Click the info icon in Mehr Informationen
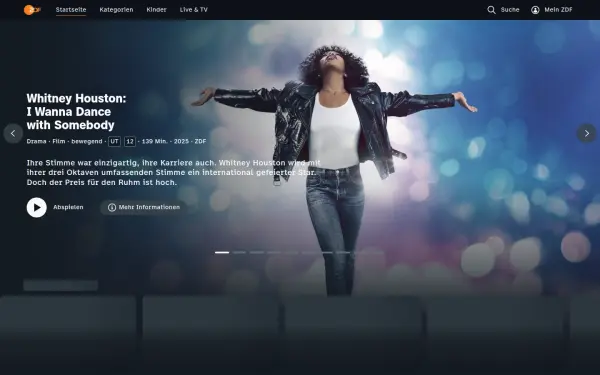The image size is (600, 375). (x=112, y=207)
